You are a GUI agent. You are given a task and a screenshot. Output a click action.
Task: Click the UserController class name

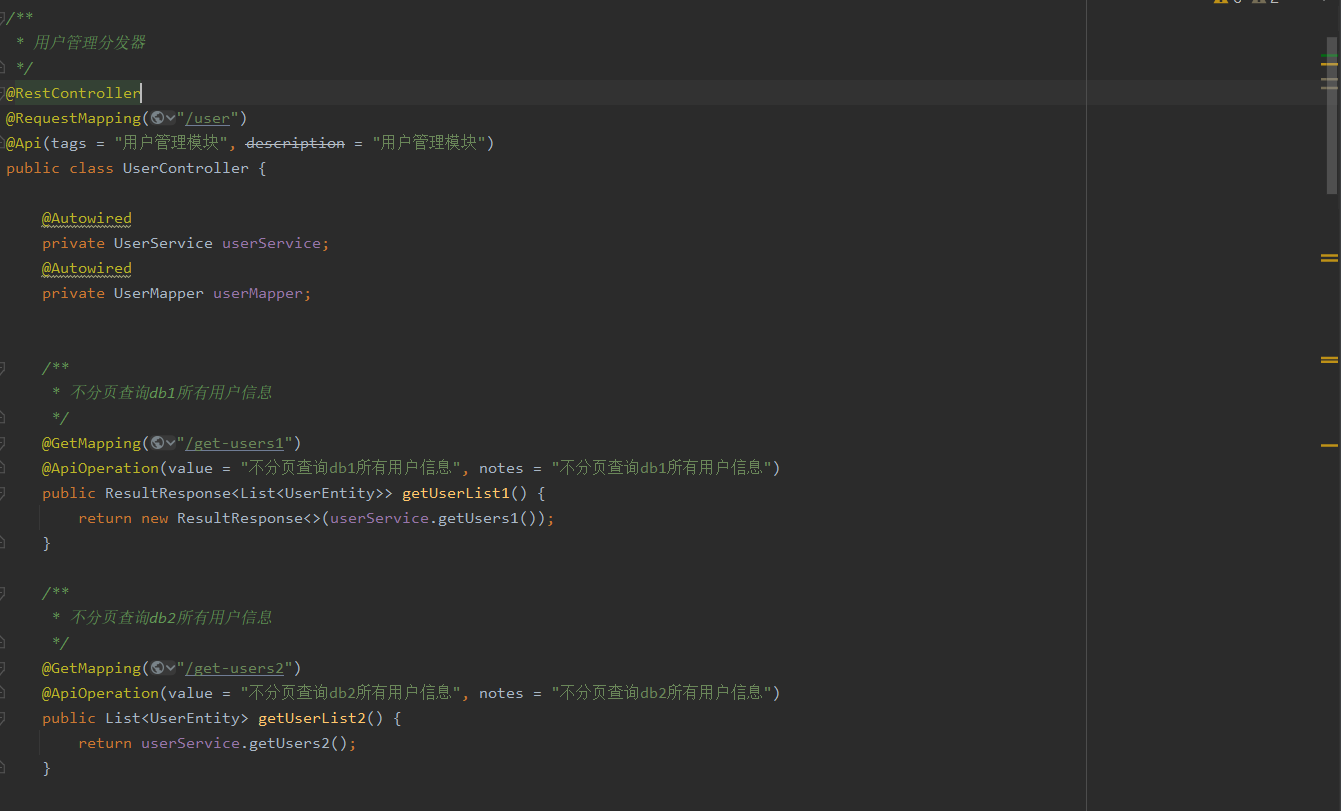pos(186,168)
